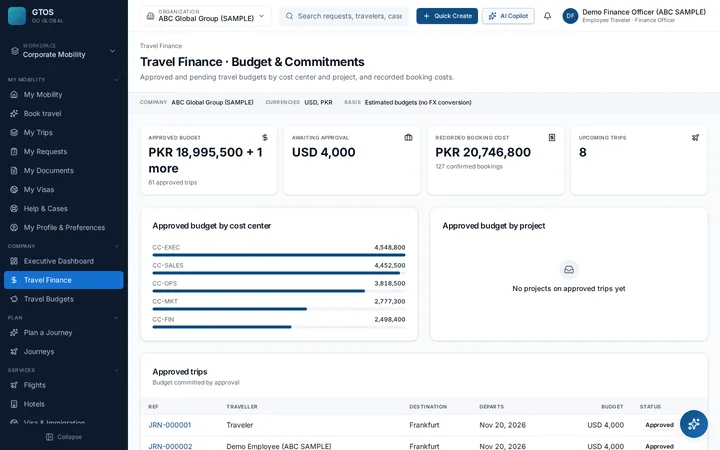Click the Travel Budgets piggy bank icon
The width and height of the screenshot is (720, 450).
click(14, 299)
